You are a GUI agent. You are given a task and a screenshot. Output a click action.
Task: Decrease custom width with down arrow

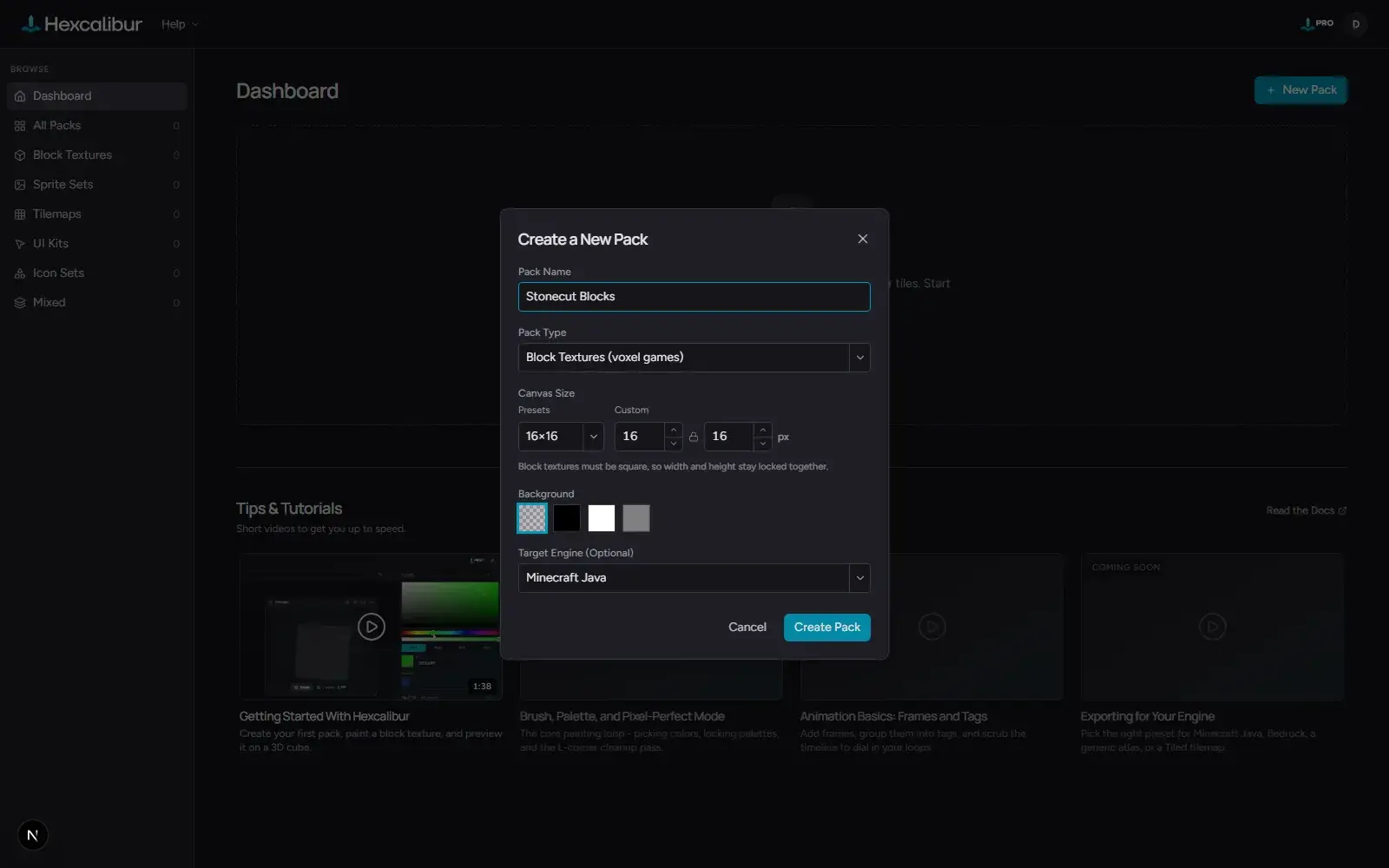pos(673,444)
